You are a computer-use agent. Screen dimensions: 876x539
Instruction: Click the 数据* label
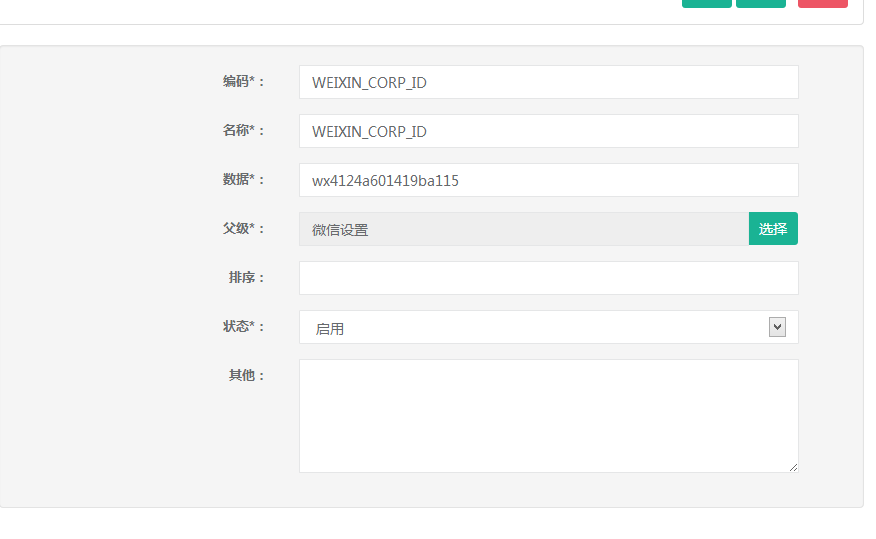[243, 179]
